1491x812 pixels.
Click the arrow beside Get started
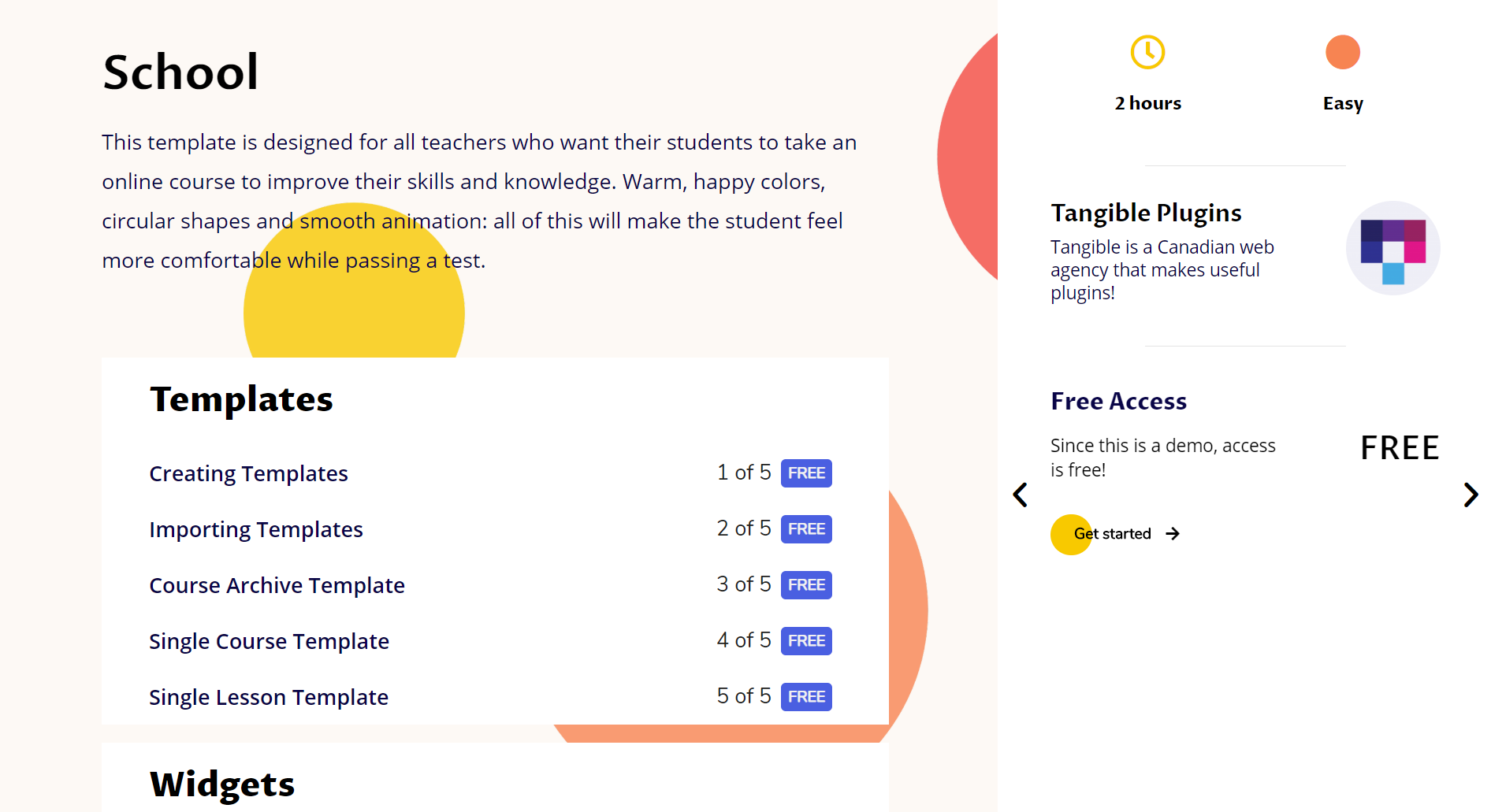click(x=1173, y=534)
